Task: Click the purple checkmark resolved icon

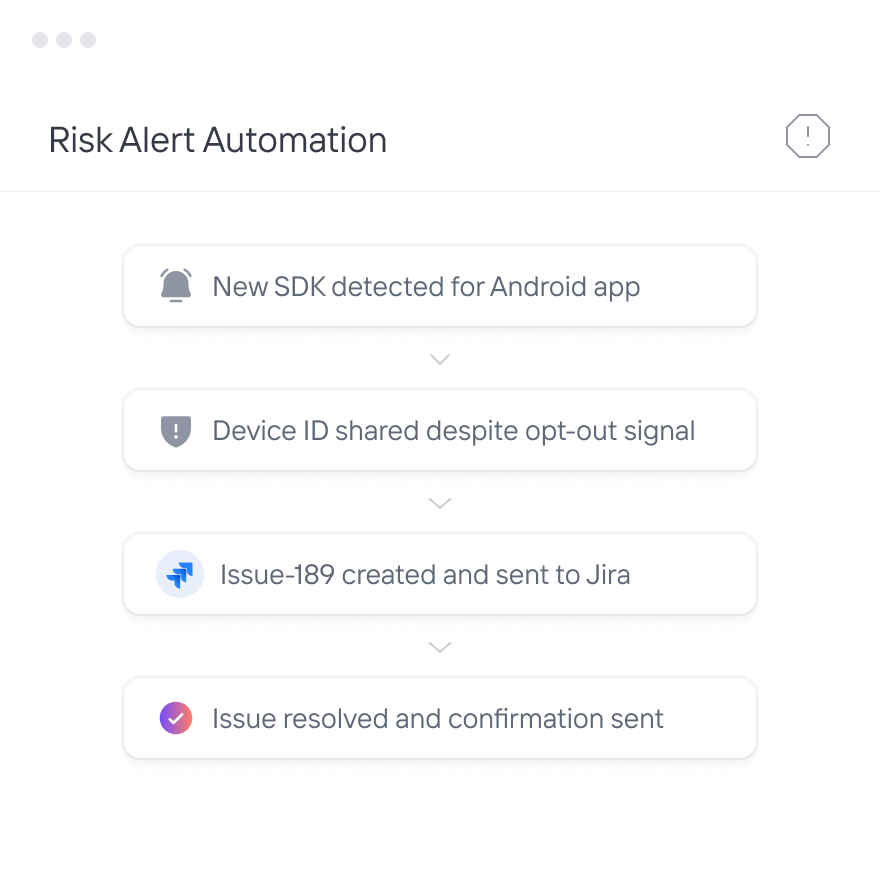Action: pyautogui.click(x=176, y=718)
